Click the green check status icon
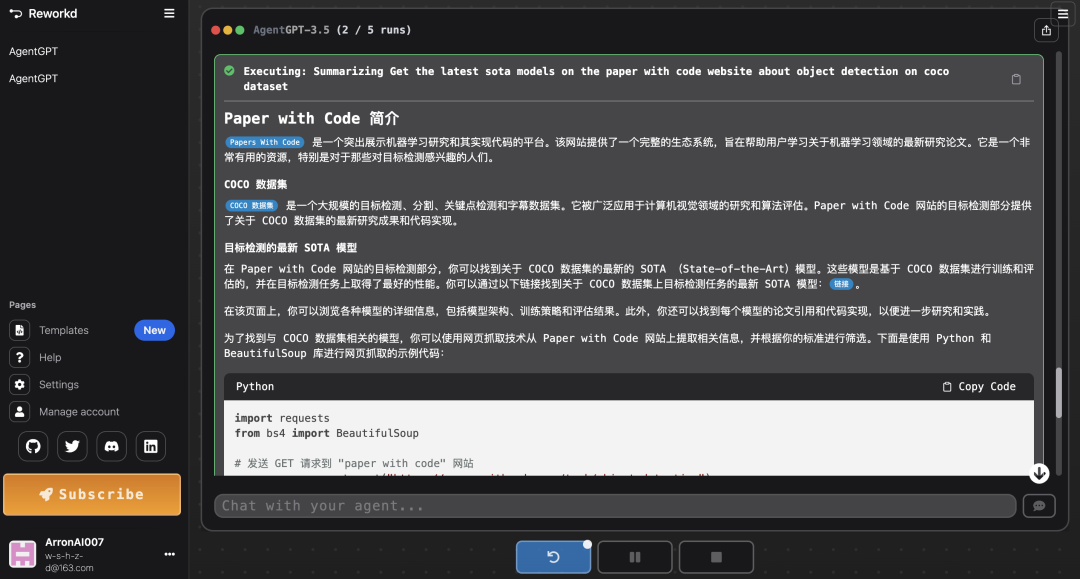This screenshot has height=579, width=1080. coord(229,71)
